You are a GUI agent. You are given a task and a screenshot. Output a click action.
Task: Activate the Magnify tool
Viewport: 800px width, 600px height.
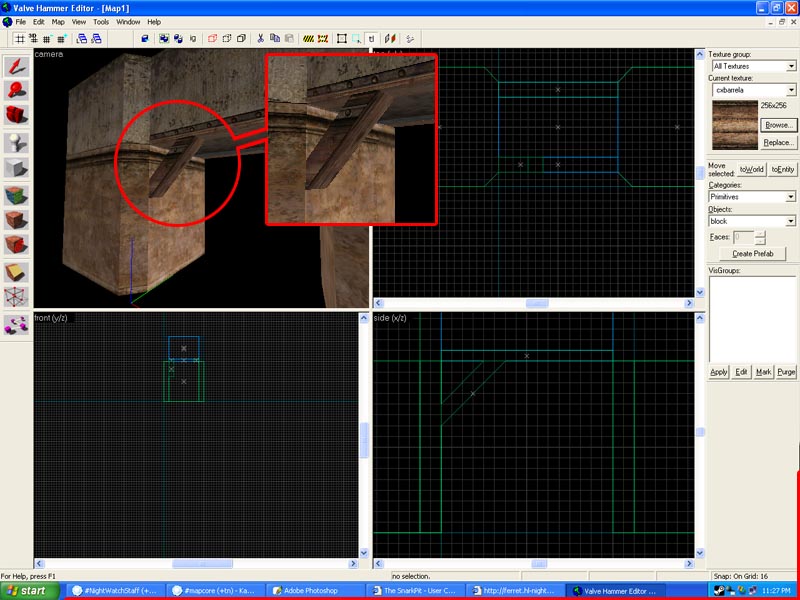16,91
